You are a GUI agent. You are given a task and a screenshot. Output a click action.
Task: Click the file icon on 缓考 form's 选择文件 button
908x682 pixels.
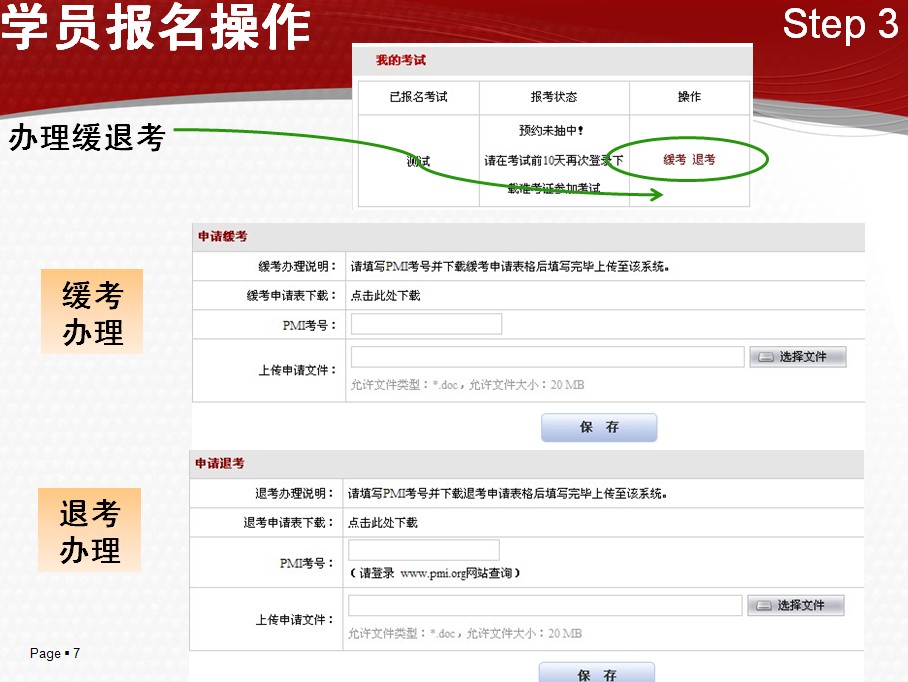(764, 356)
